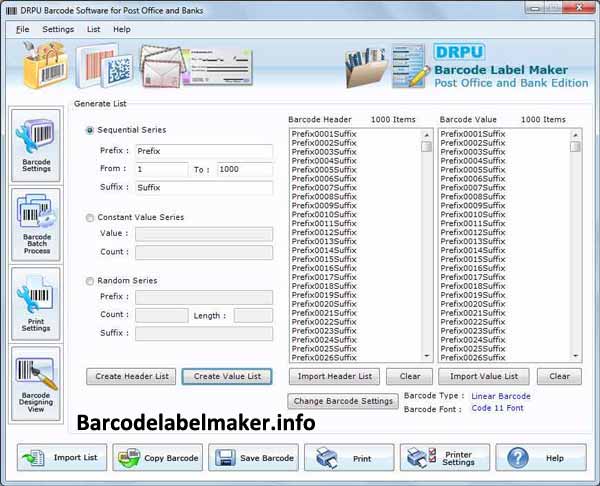600x486 pixels.
Task: Select Prefix0023Suffix in Barcode Value list
Action: 473,331
